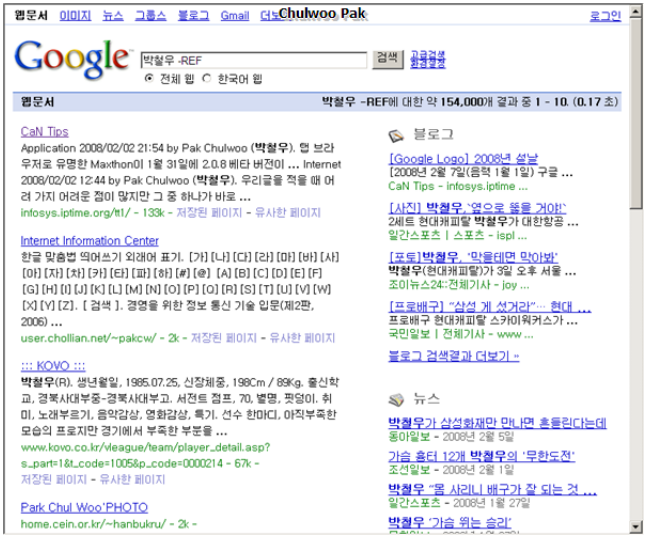Open cached page for infosys.iptime.org result
Image resolution: width=647 pixels, height=539 pixels.
click(x=209, y=213)
